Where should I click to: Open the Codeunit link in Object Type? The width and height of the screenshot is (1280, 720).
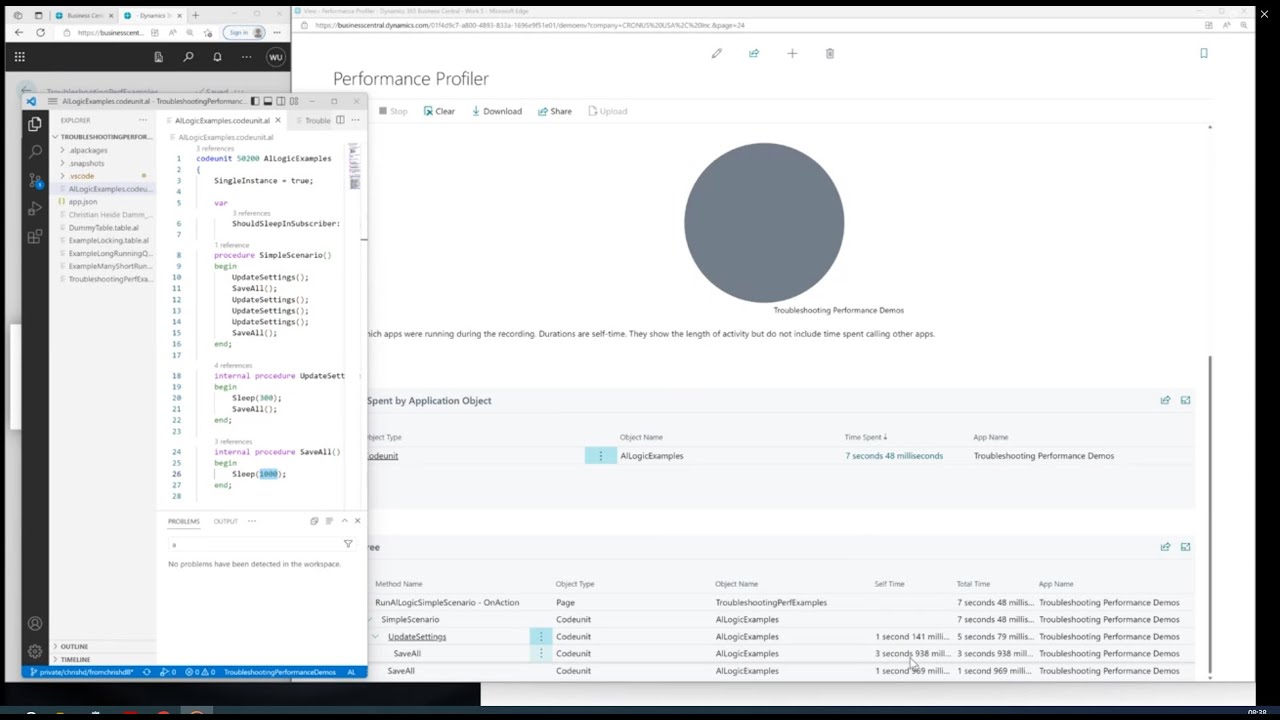382,456
